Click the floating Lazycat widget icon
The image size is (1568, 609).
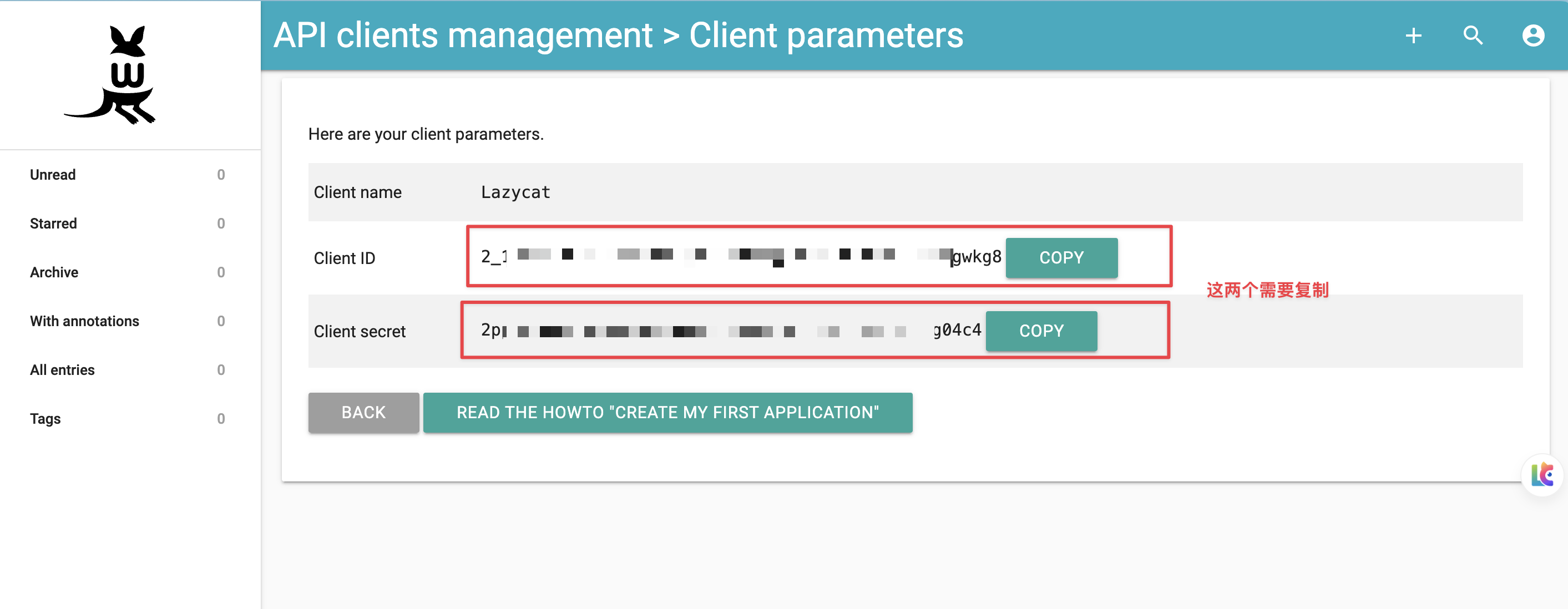1543,475
